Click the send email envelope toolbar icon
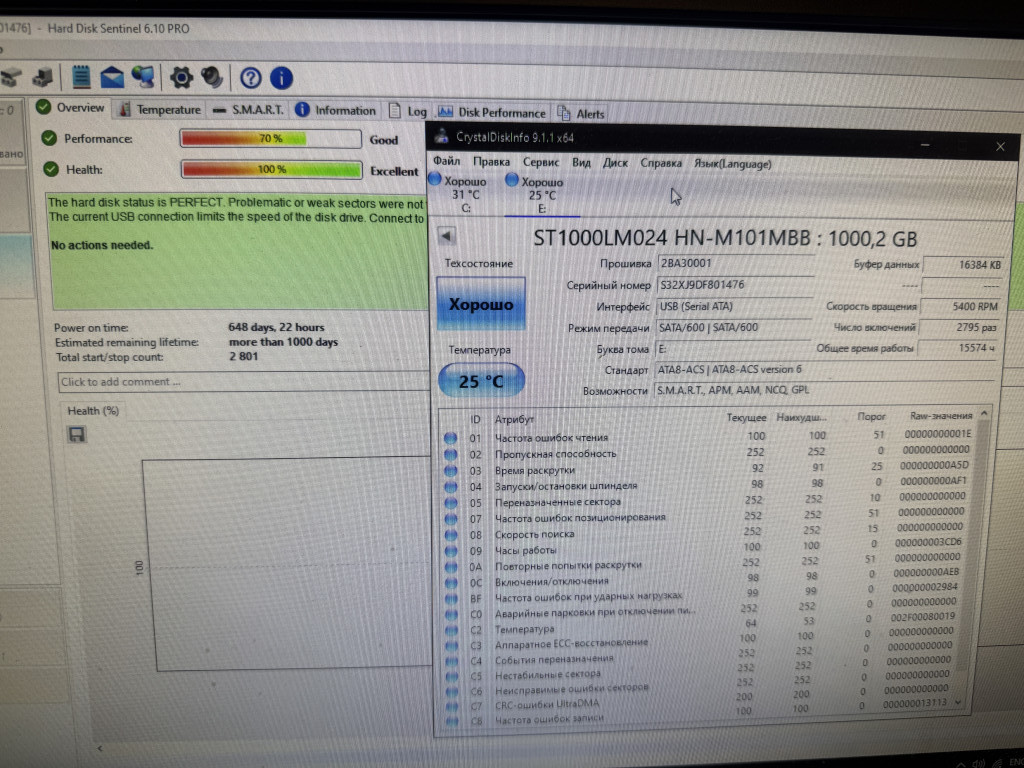This screenshot has height=768, width=1024. click(x=112, y=77)
